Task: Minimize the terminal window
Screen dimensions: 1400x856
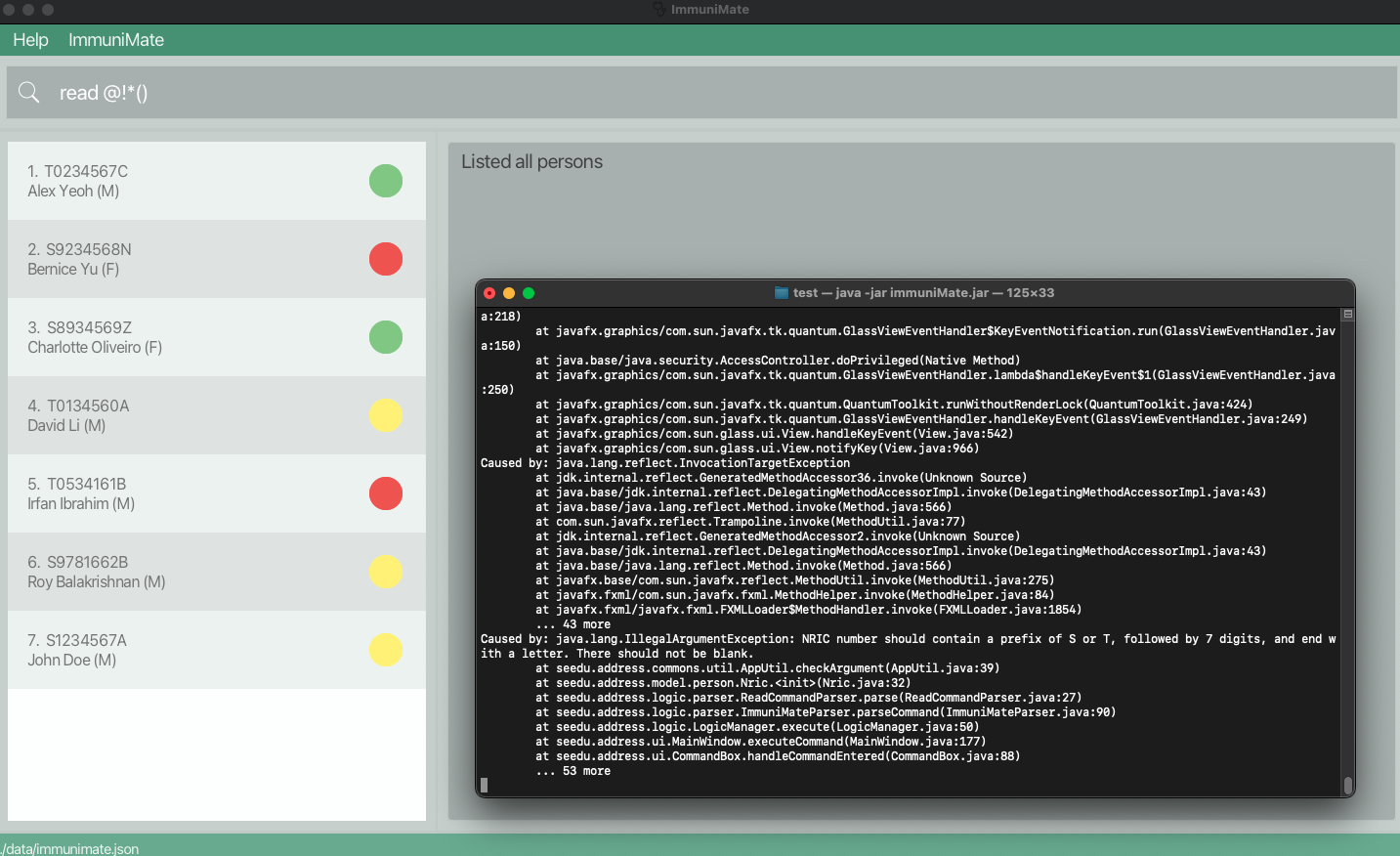Action: (x=509, y=293)
